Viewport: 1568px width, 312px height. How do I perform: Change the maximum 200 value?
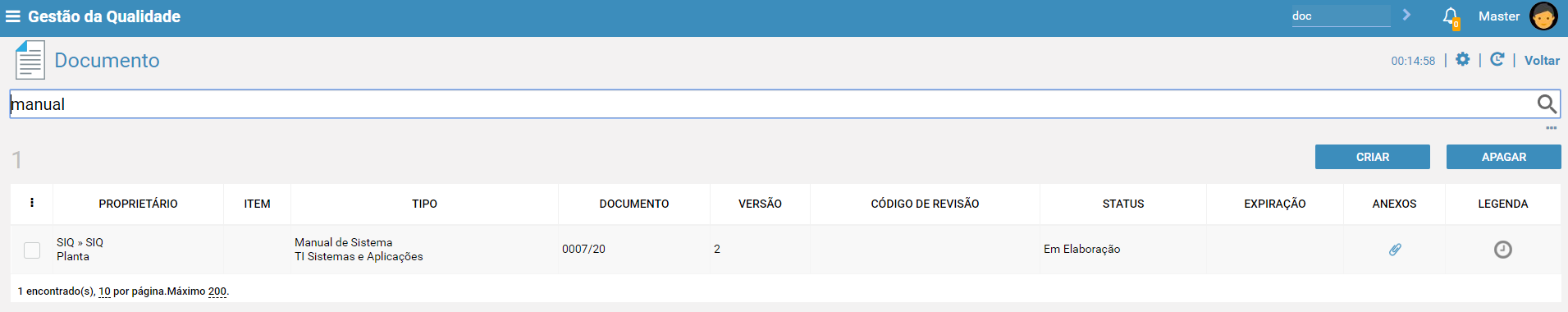(x=217, y=291)
